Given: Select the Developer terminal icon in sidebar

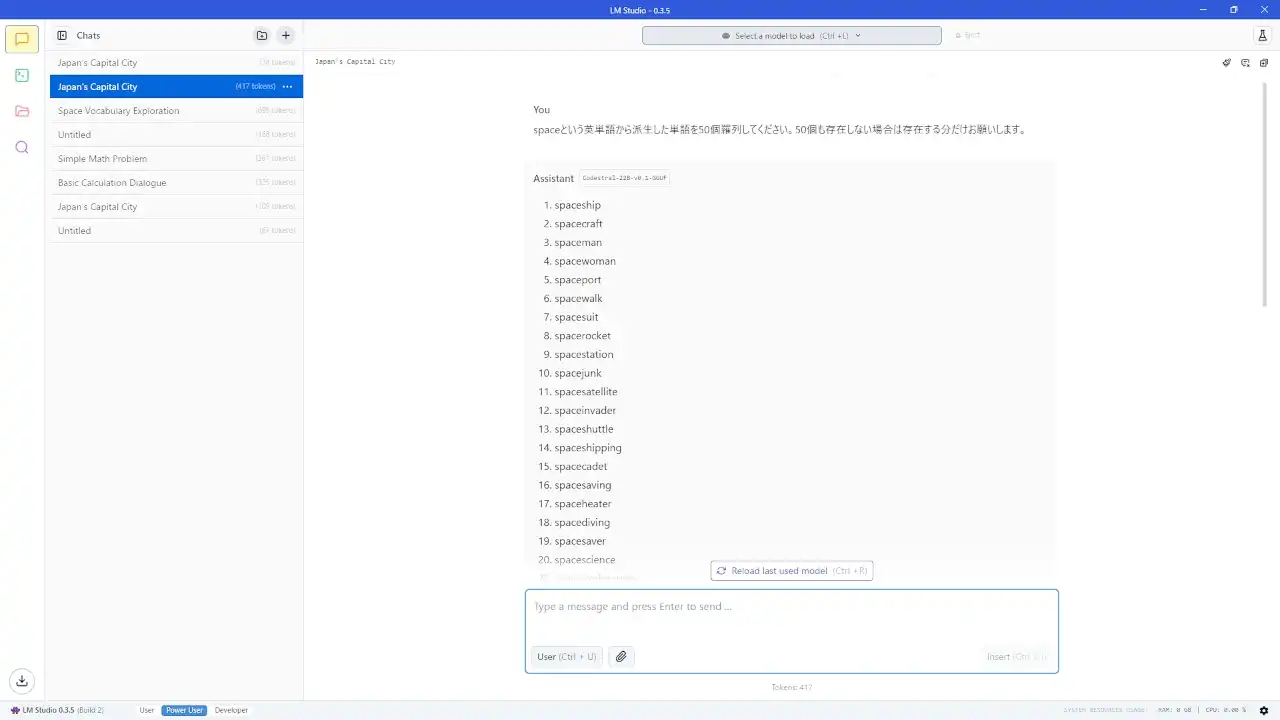Looking at the screenshot, I should click(21, 75).
